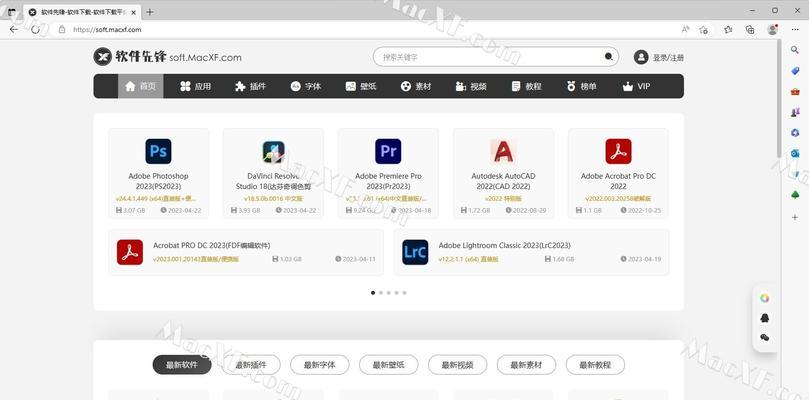
Task: Click the second carousel pagination dot
Action: (381, 293)
